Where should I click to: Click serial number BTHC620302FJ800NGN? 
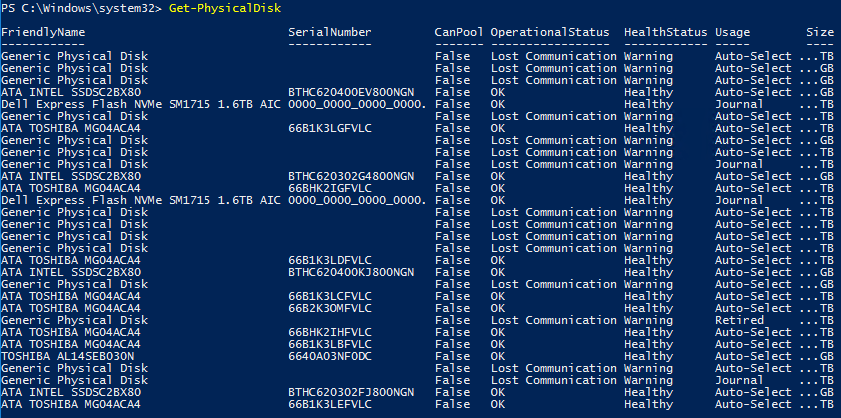point(351,392)
